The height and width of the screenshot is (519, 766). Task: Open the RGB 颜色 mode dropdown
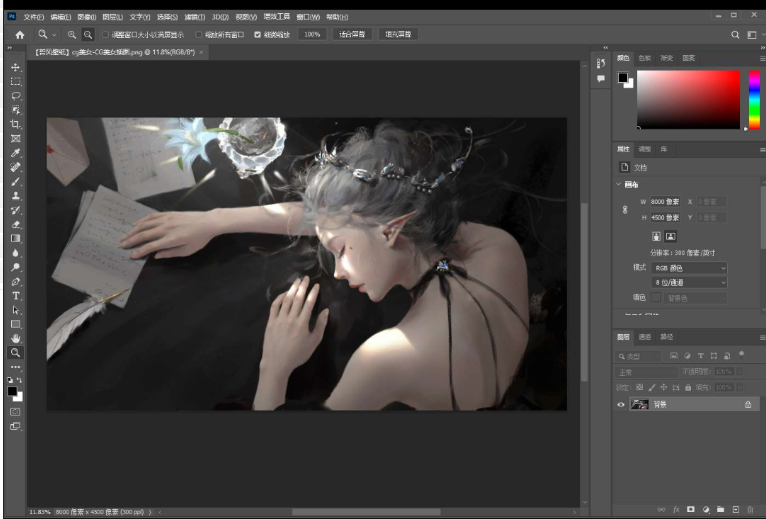point(689,268)
